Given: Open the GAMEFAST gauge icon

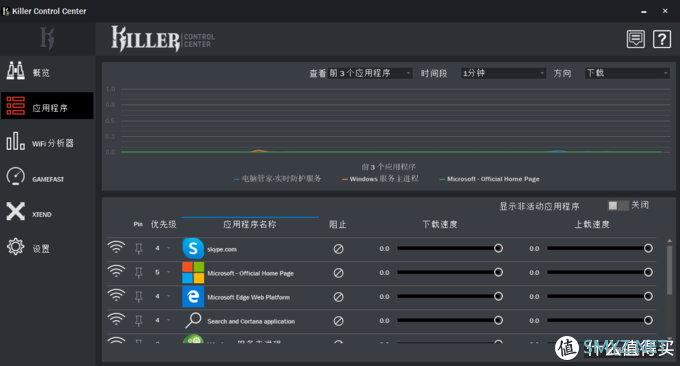Looking at the screenshot, I should (16, 176).
